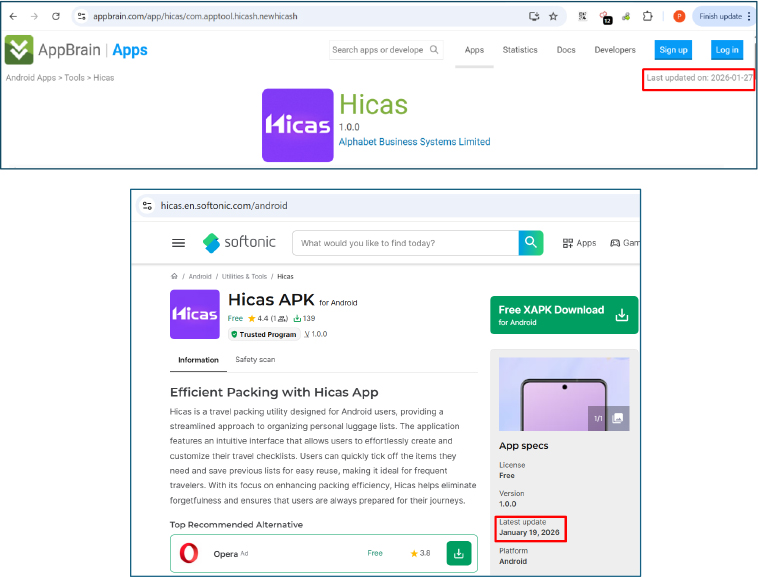The height and width of the screenshot is (577, 758).
Task: Click the Sign up button
Action: coord(673,50)
